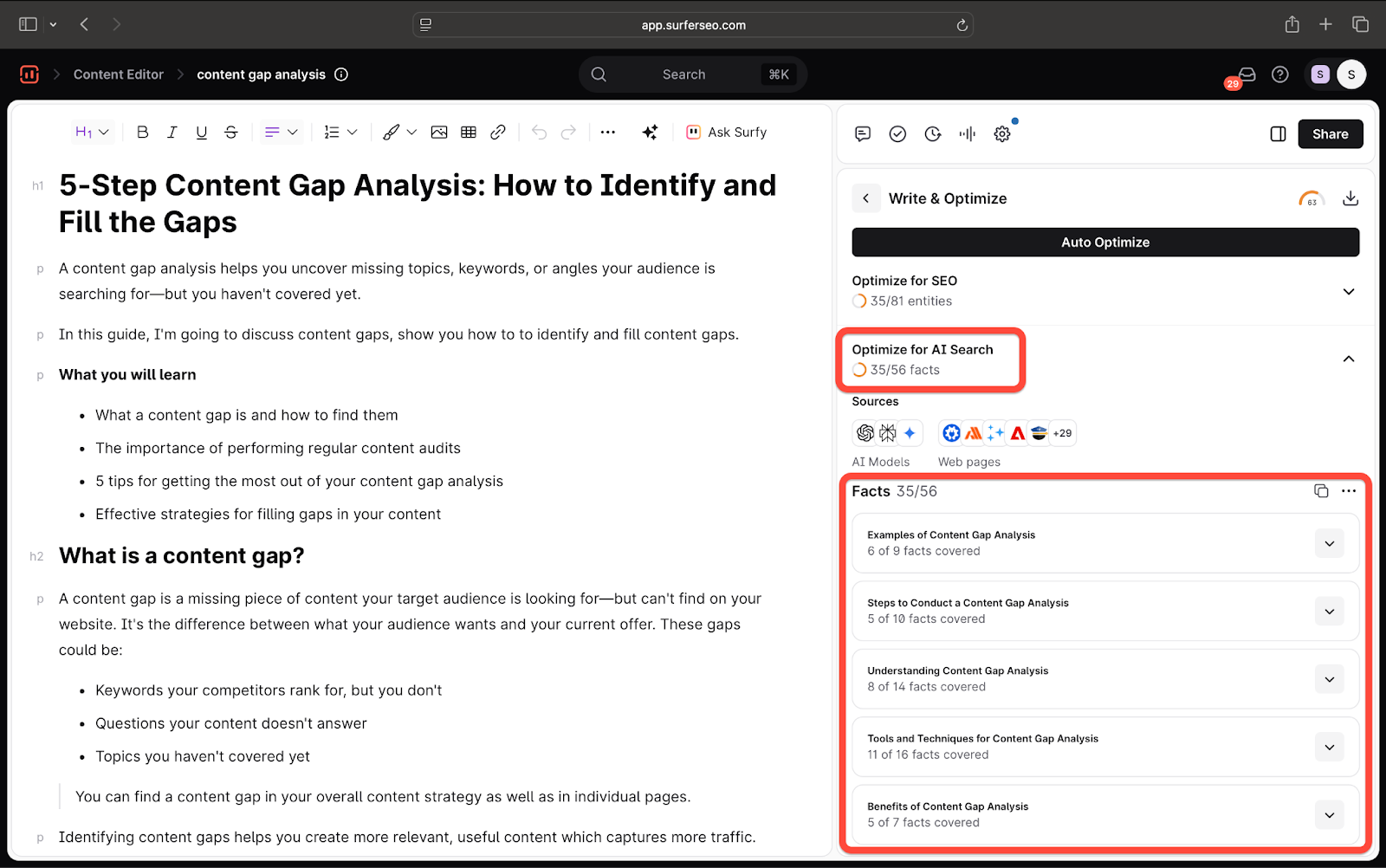Open the comments panel icon
Image resolution: width=1386 pixels, height=868 pixels.
tap(863, 134)
